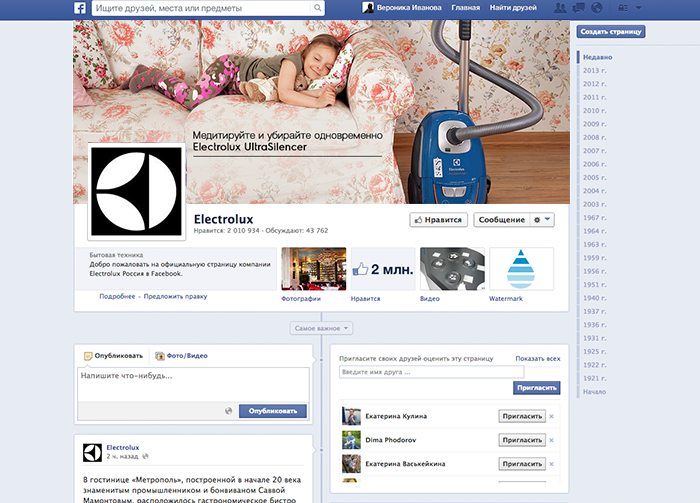Expand the Самое важное filter dropdown
Viewport: 700px width, 503px height.
[x=321, y=328]
